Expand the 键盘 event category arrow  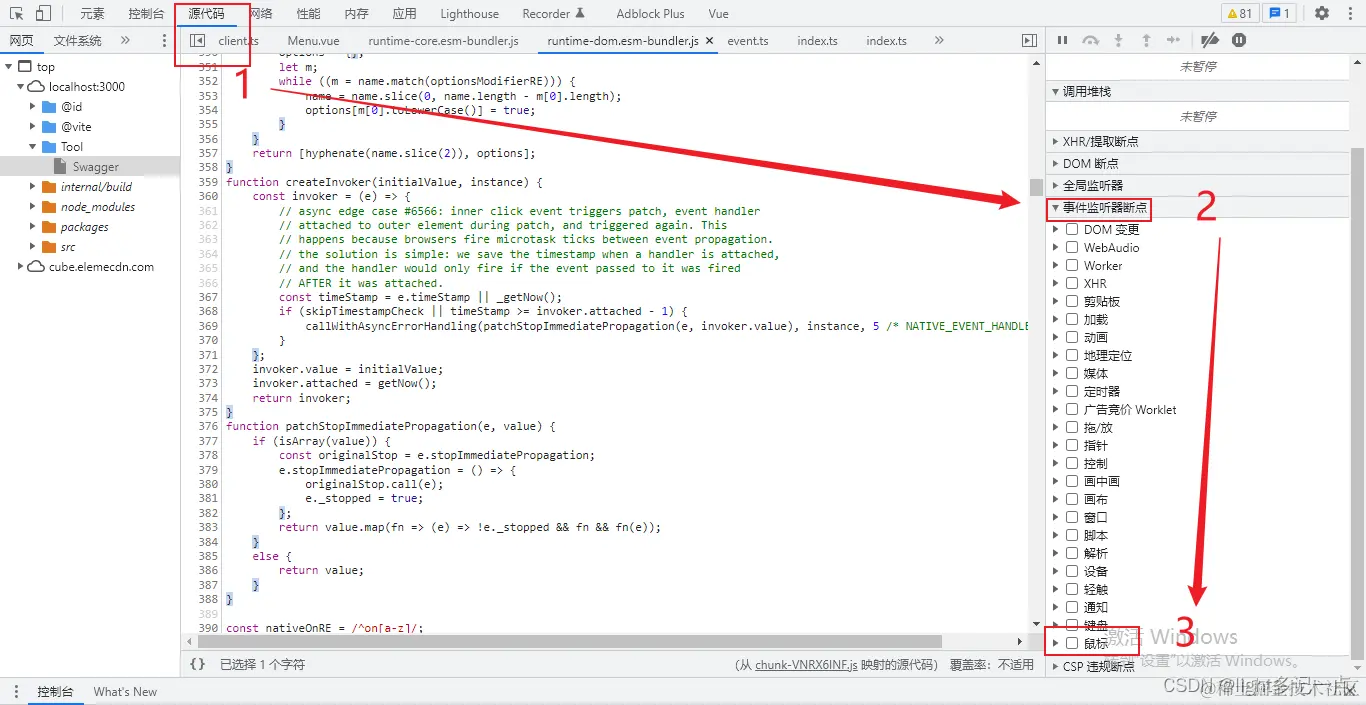click(x=1056, y=625)
